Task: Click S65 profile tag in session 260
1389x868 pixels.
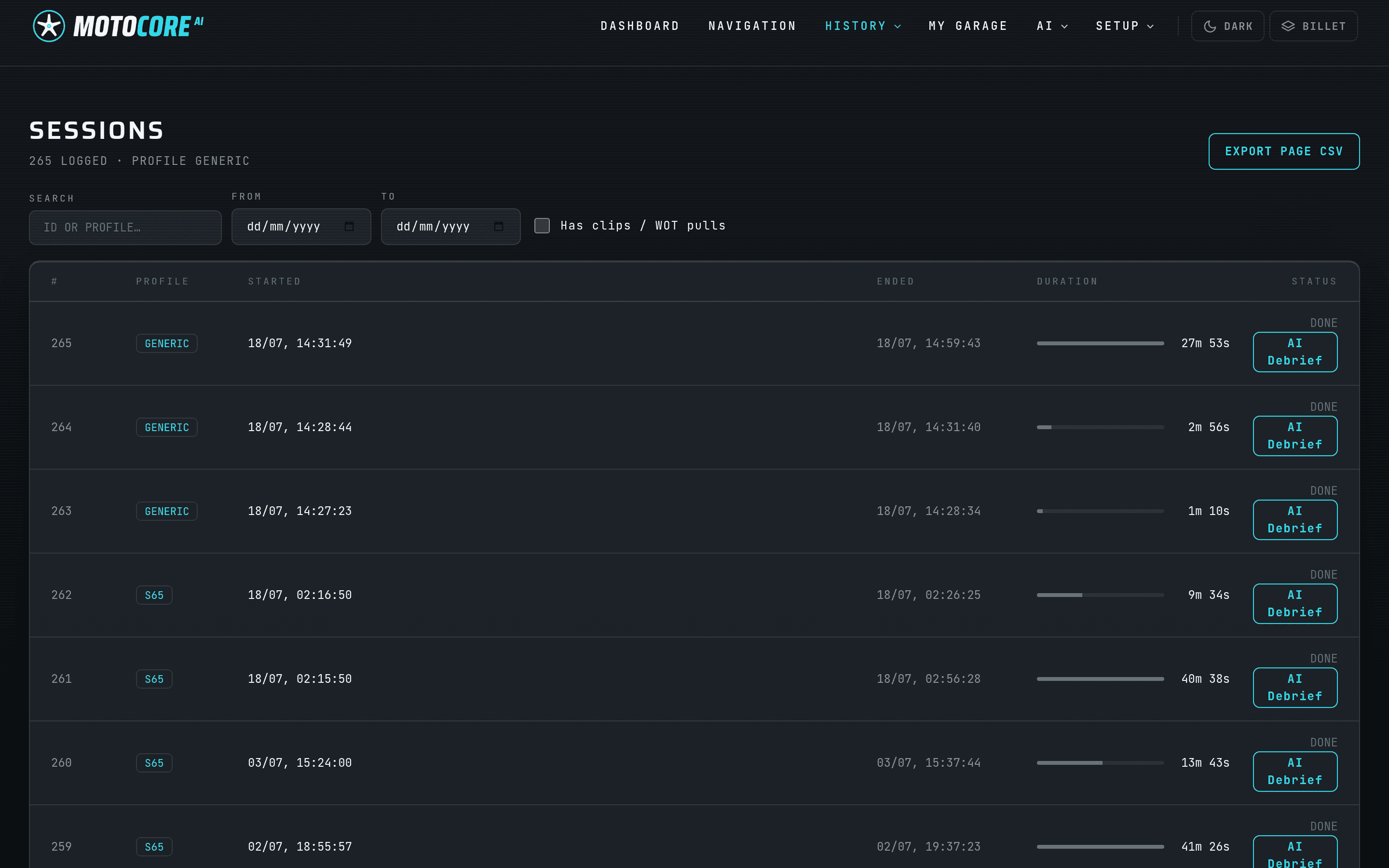Action: [154, 763]
